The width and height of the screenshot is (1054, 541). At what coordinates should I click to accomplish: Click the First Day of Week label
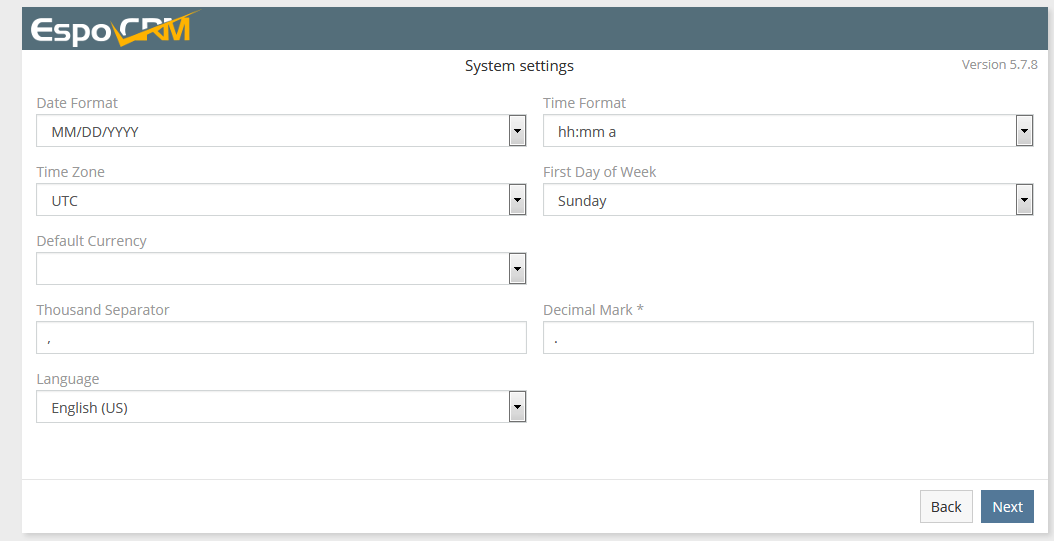tap(600, 172)
